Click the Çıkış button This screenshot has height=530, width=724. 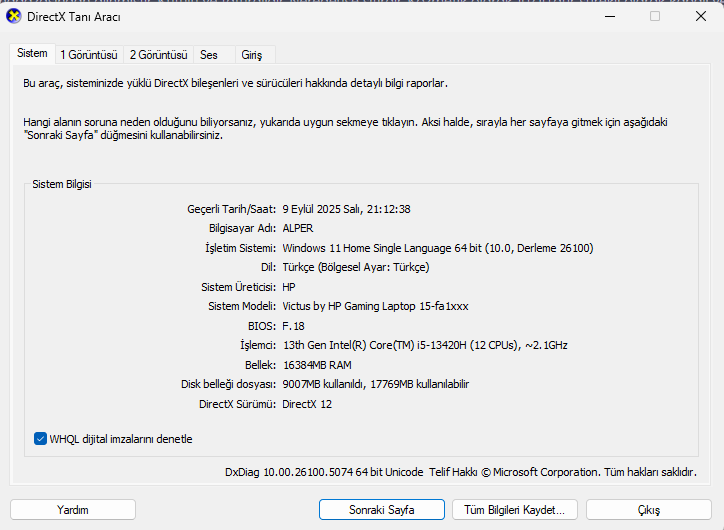649,510
